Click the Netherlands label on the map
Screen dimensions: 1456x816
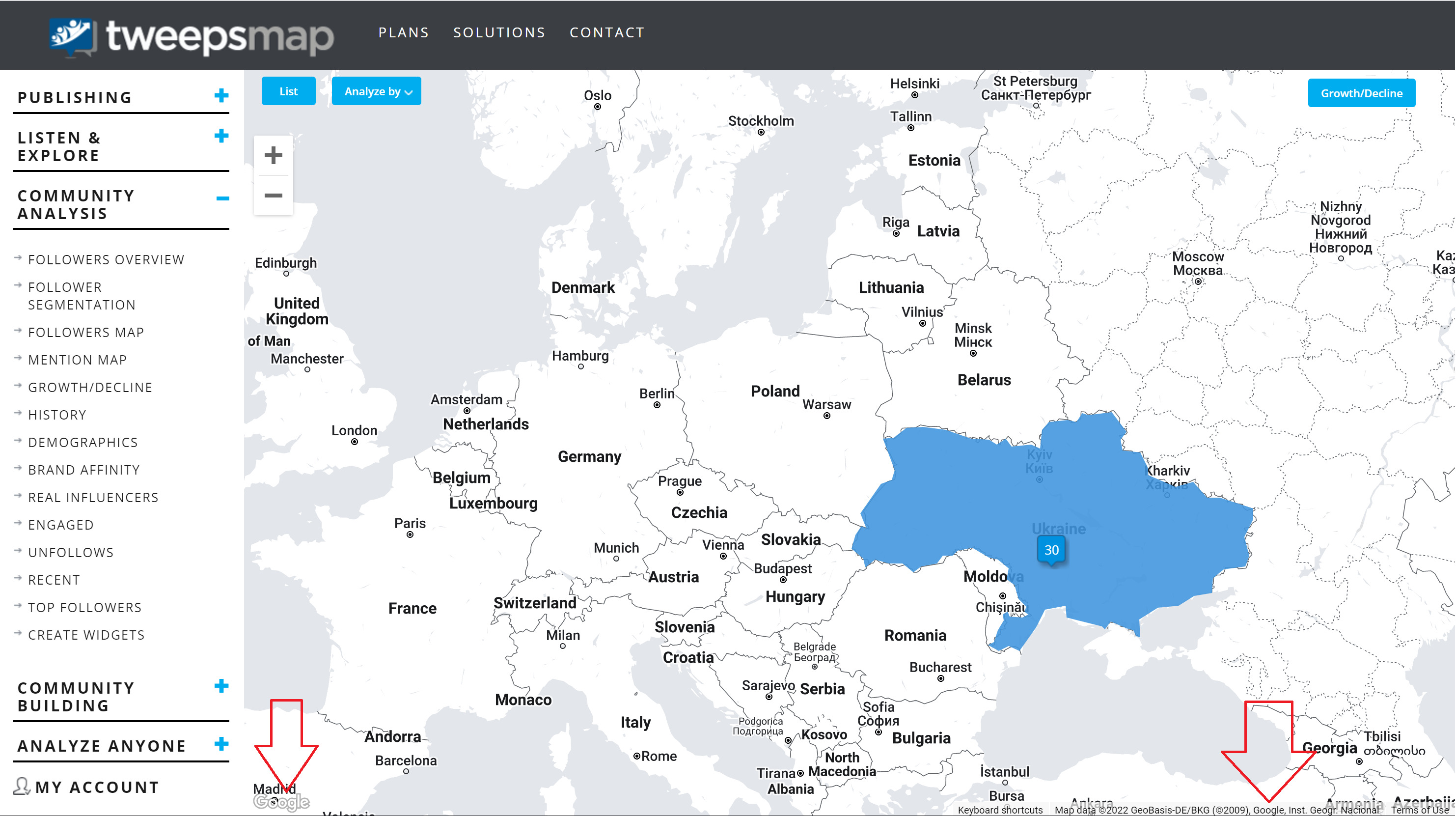pyautogui.click(x=486, y=424)
